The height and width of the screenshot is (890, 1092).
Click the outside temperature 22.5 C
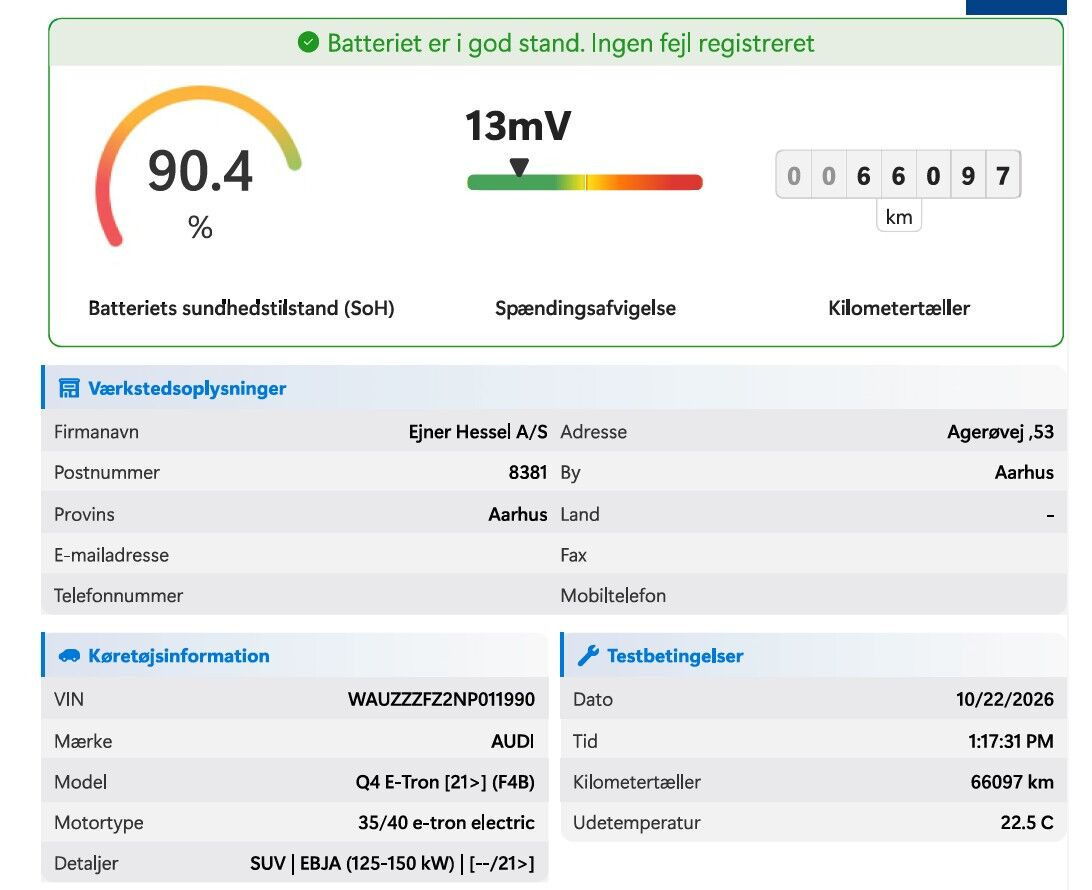[x=1027, y=822]
